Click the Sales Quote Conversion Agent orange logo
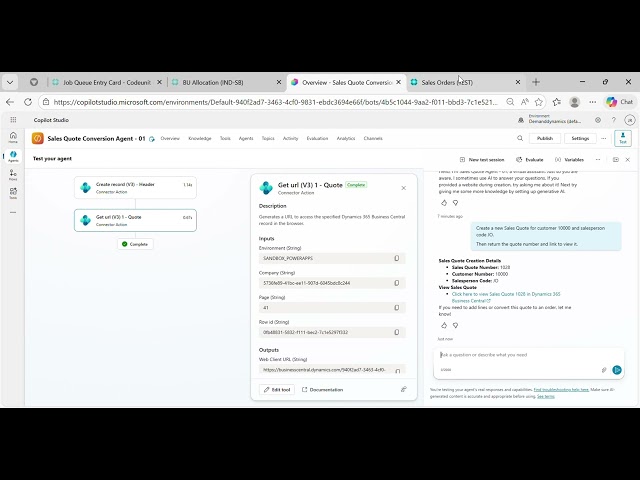 [x=38, y=138]
